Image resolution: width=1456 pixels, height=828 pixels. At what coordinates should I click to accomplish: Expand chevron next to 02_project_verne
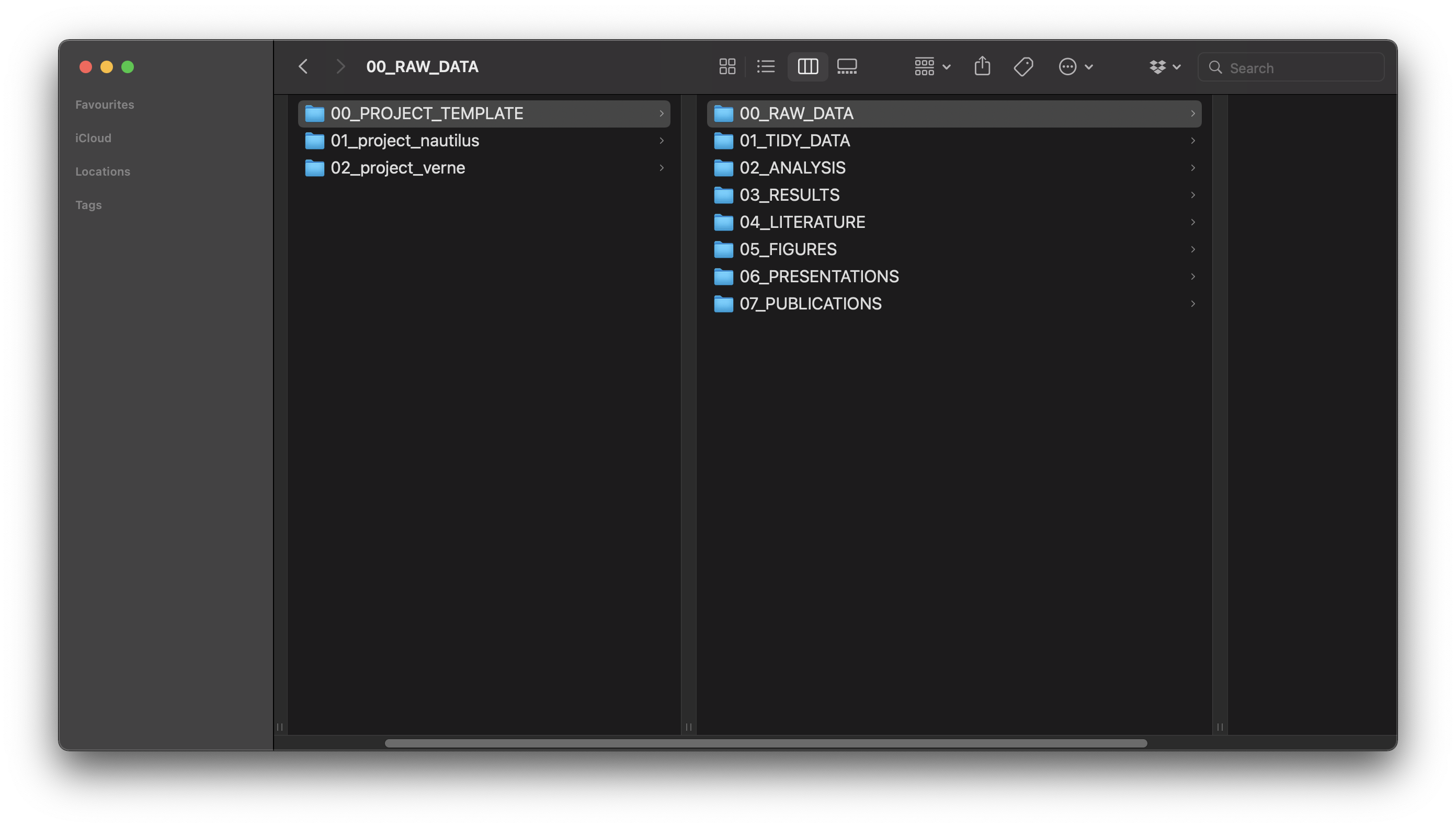(x=661, y=168)
